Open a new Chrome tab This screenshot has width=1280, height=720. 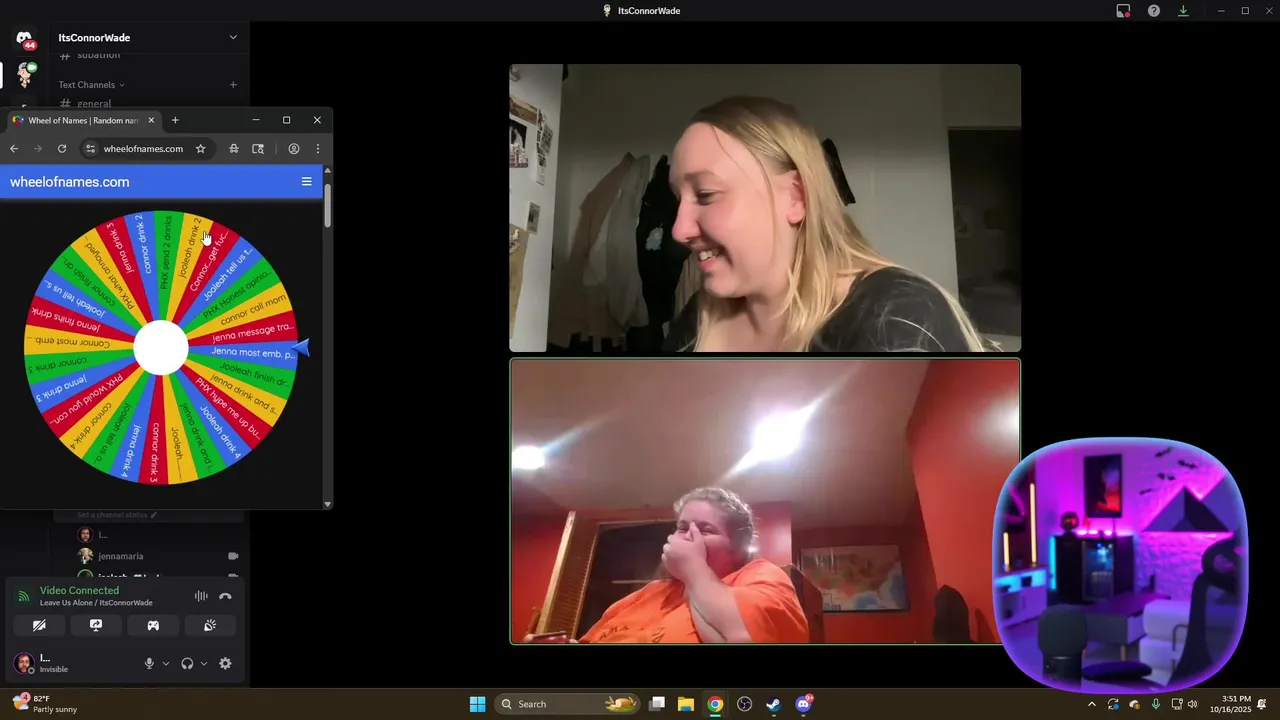tap(175, 120)
